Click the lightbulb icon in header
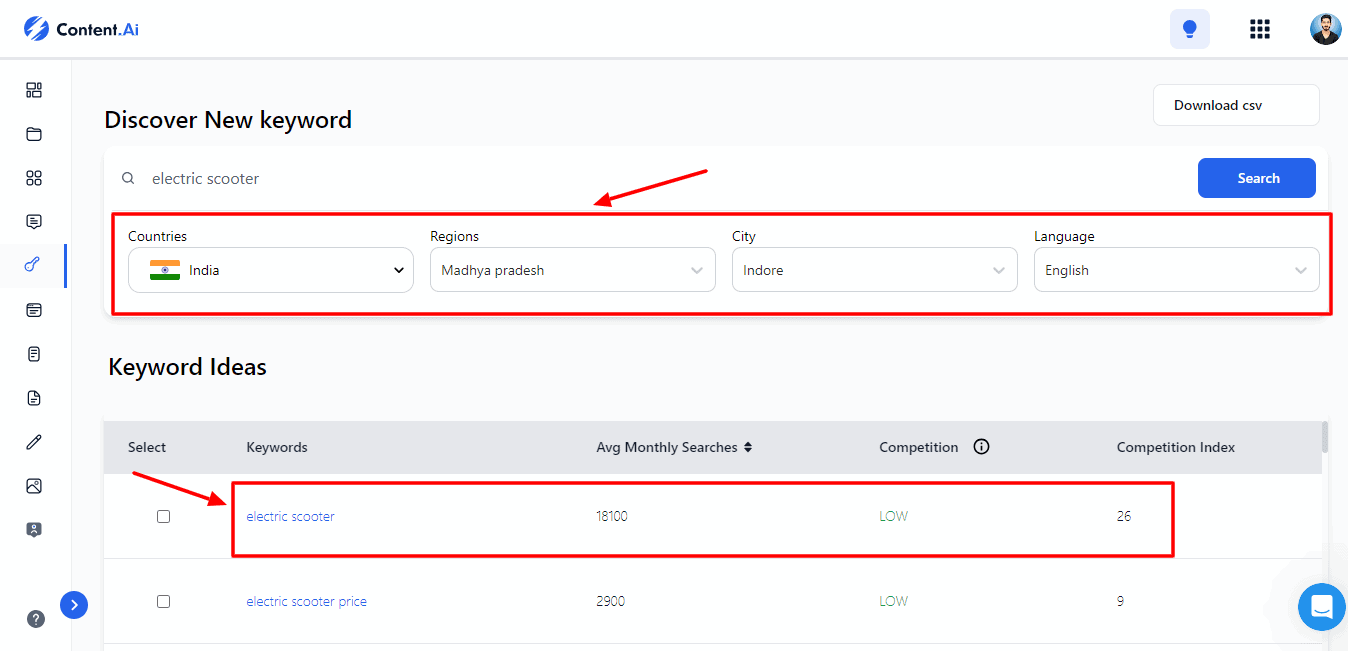Screen dimensions: 1348x651 (x=1189, y=29)
